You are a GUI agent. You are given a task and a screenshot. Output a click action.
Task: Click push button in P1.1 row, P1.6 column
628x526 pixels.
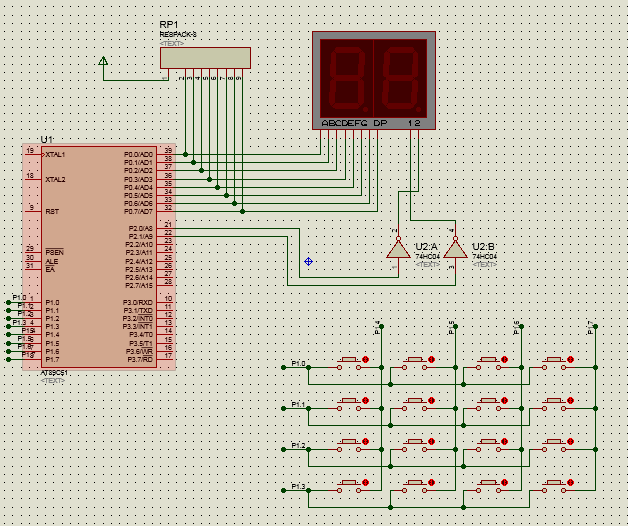[x=488, y=404]
